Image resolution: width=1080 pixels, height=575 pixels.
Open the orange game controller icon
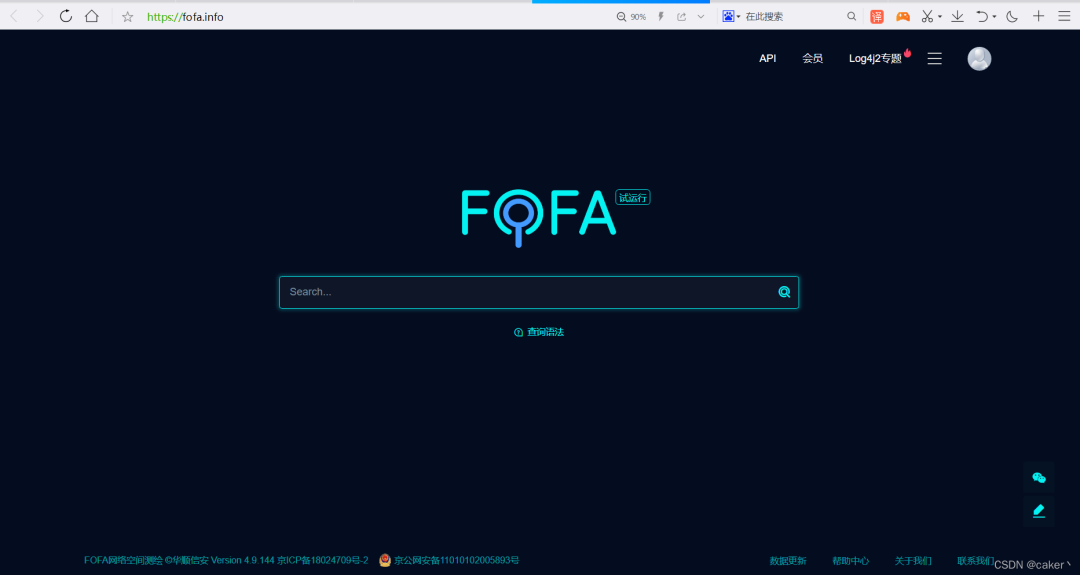pos(902,17)
